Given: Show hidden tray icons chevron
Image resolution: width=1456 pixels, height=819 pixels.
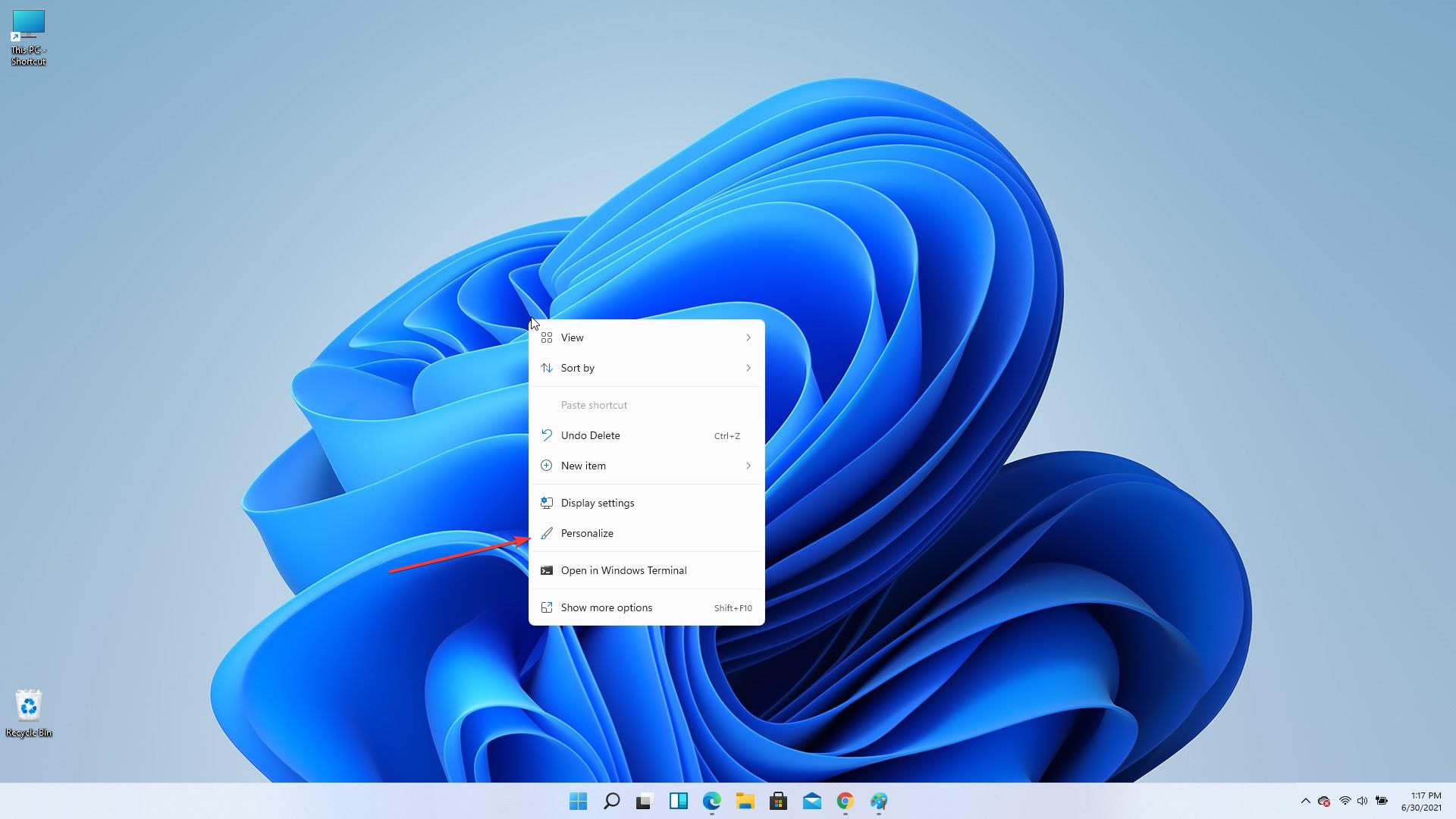Looking at the screenshot, I should pos(1305,801).
